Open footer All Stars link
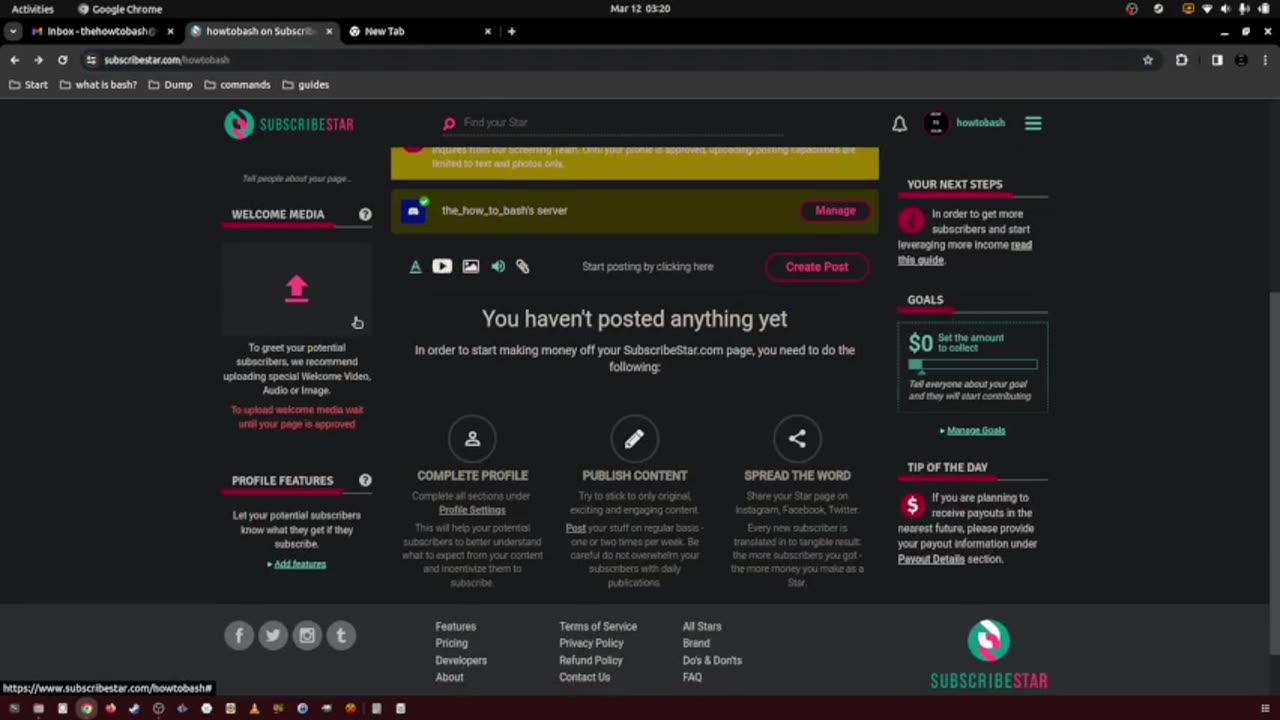The image size is (1280, 720). 702,626
